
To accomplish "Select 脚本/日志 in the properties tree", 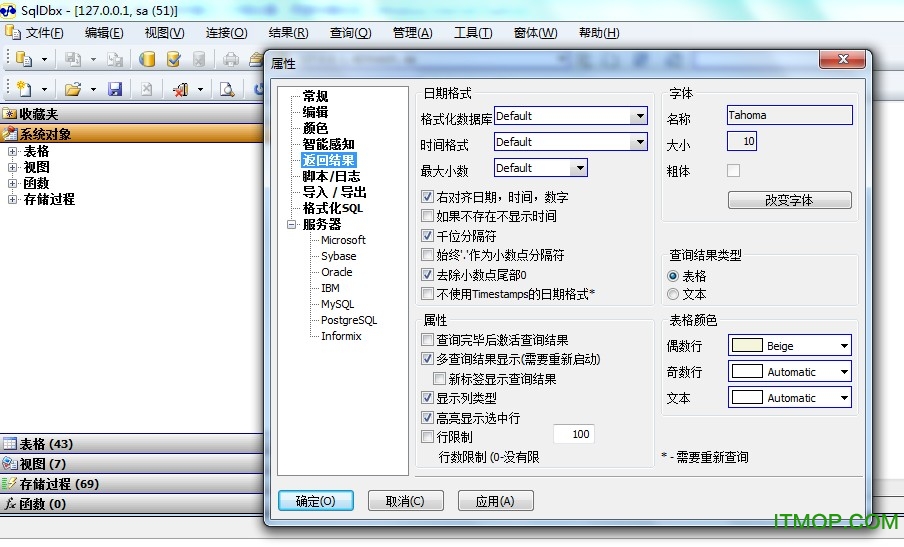I will point(331,176).
